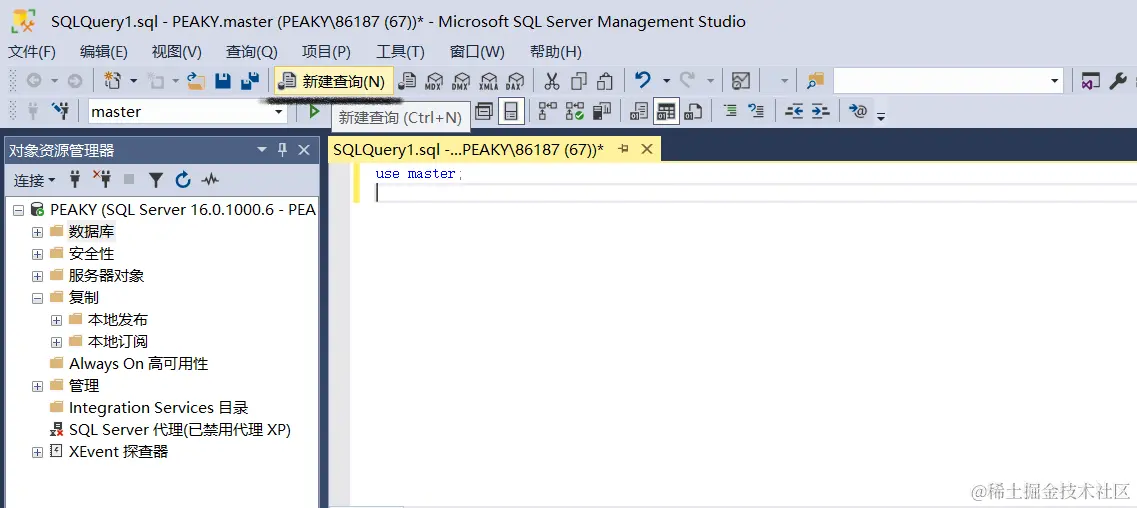Viewport: 1137px width, 508px height.
Task: Collapse the 复制 folder
Action: click(x=38, y=298)
